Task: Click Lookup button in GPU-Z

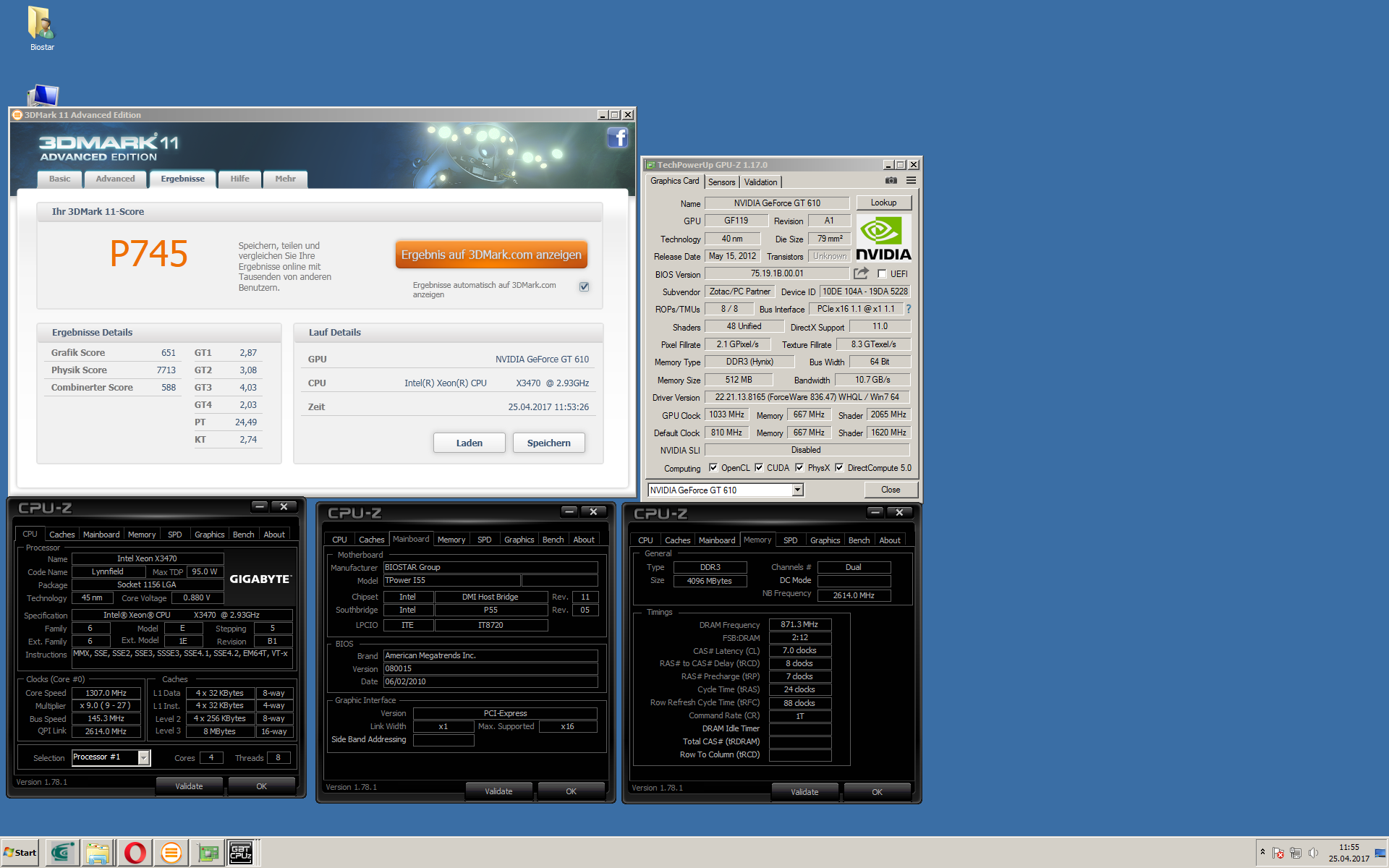Action: pos(883,203)
